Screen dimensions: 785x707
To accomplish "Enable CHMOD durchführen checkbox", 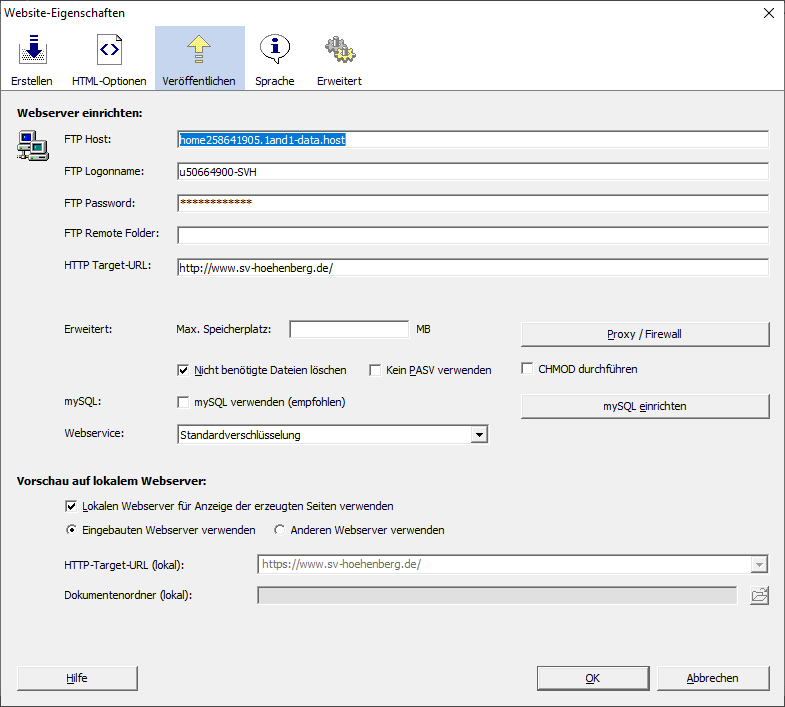I will [528, 369].
